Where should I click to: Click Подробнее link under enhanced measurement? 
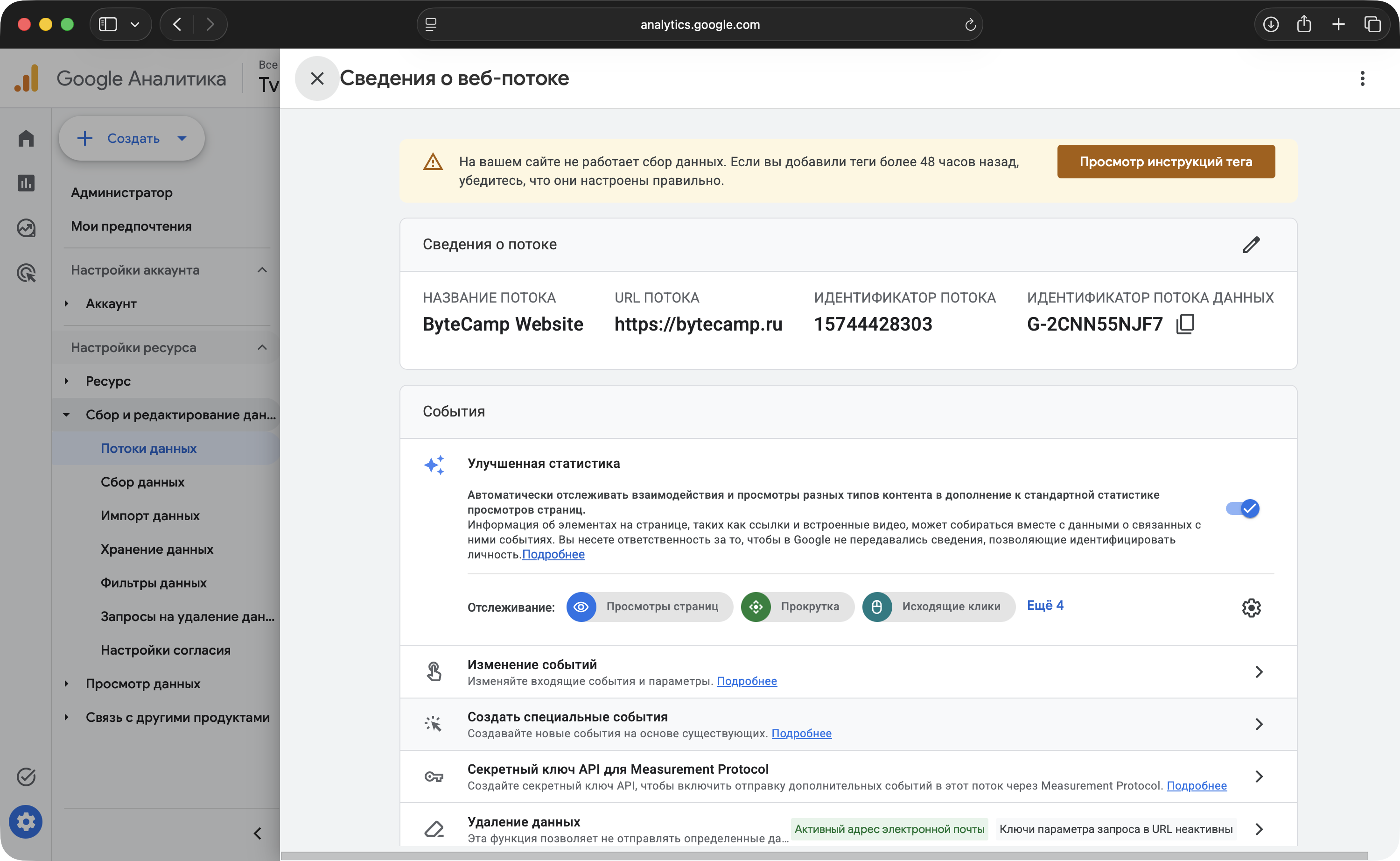[553, 554]
